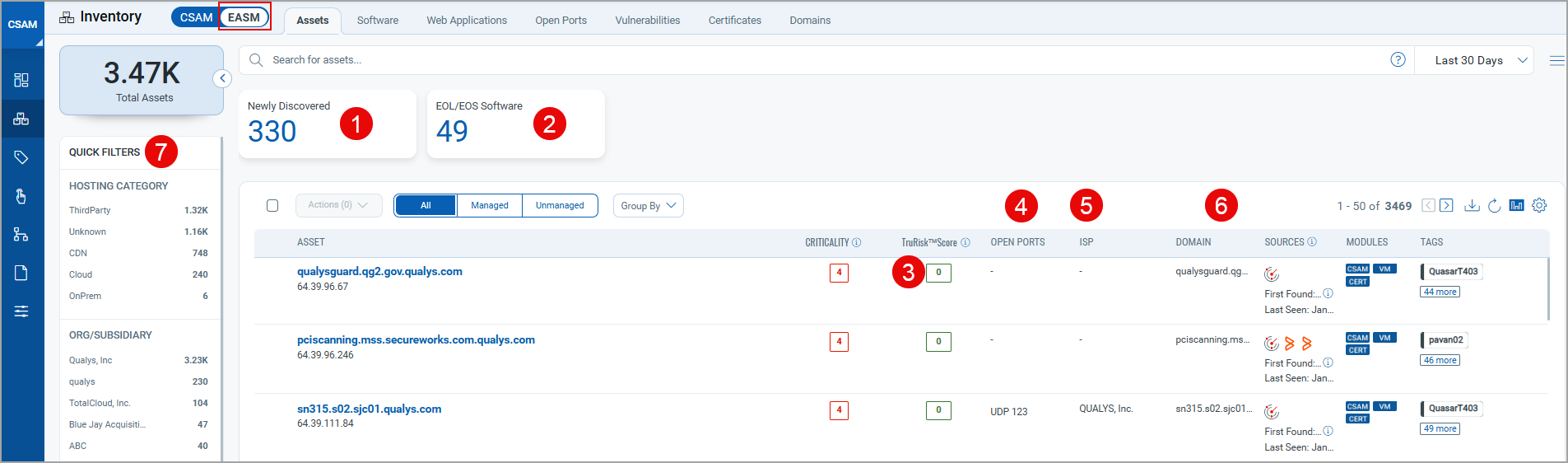This screenshot has height=463, width=1568.
Task: Click the search for assets field
Action: [826, 60]
